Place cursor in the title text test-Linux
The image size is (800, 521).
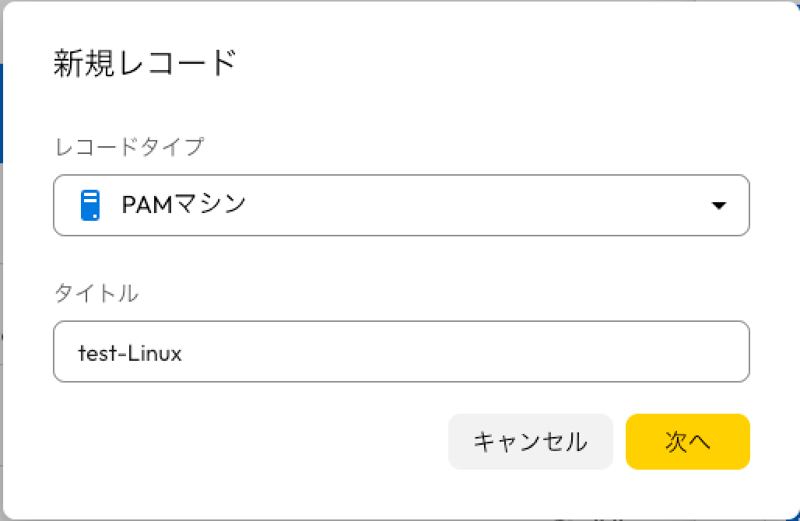click(130, 353)
